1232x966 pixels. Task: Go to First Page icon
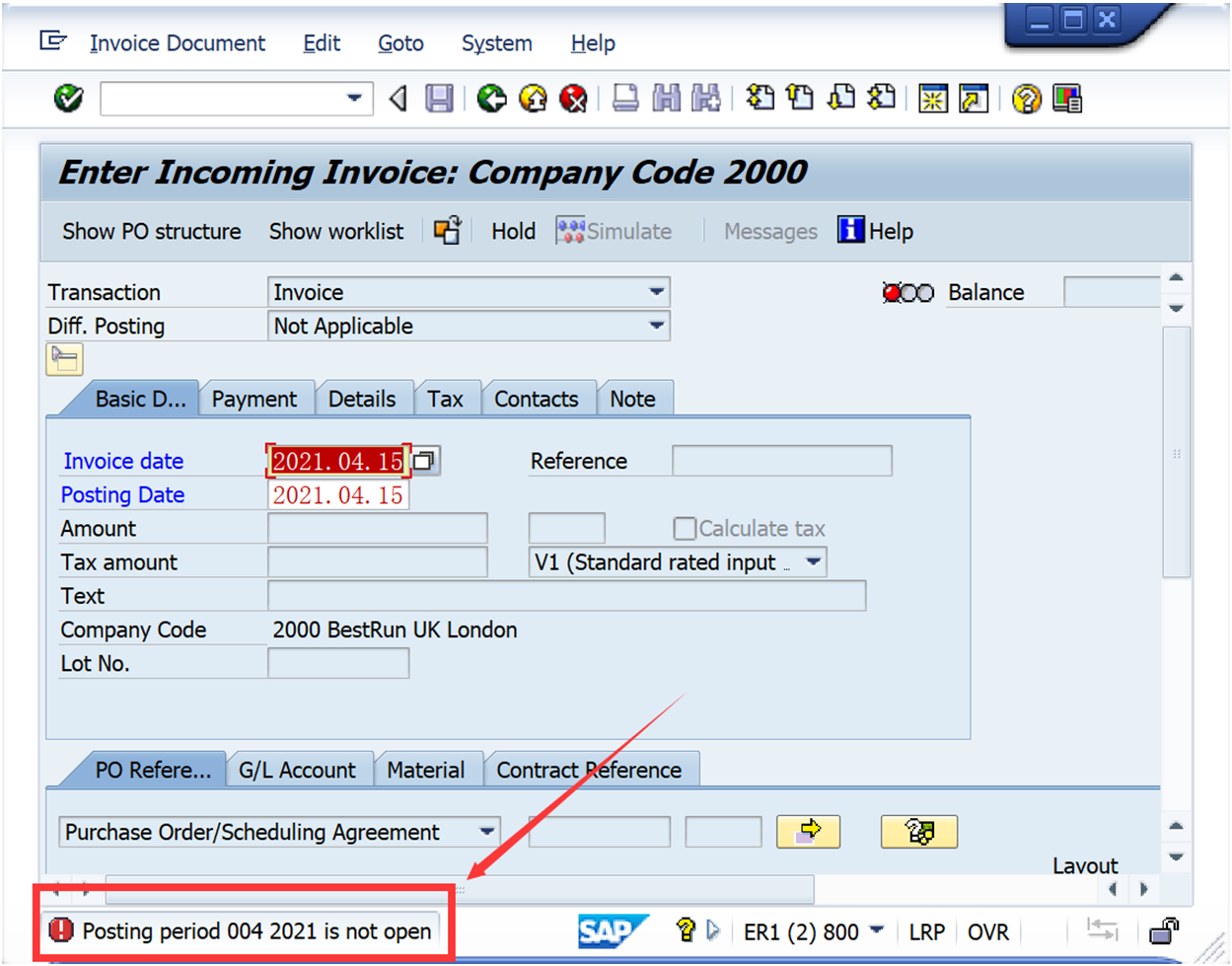click(760, 98)
